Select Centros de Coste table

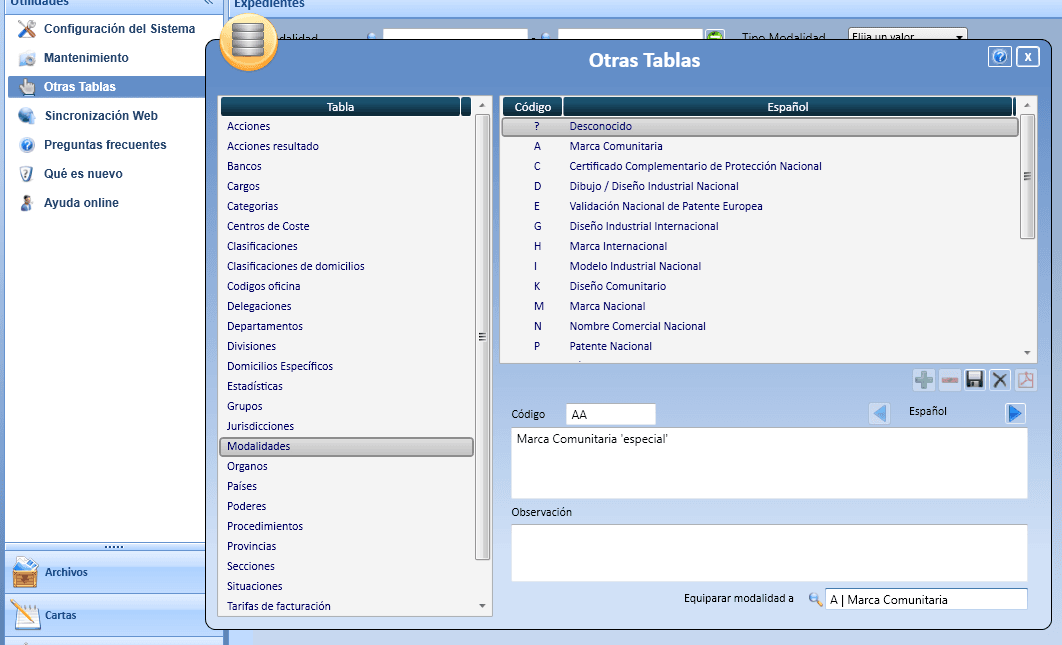[x=347, y=226]
